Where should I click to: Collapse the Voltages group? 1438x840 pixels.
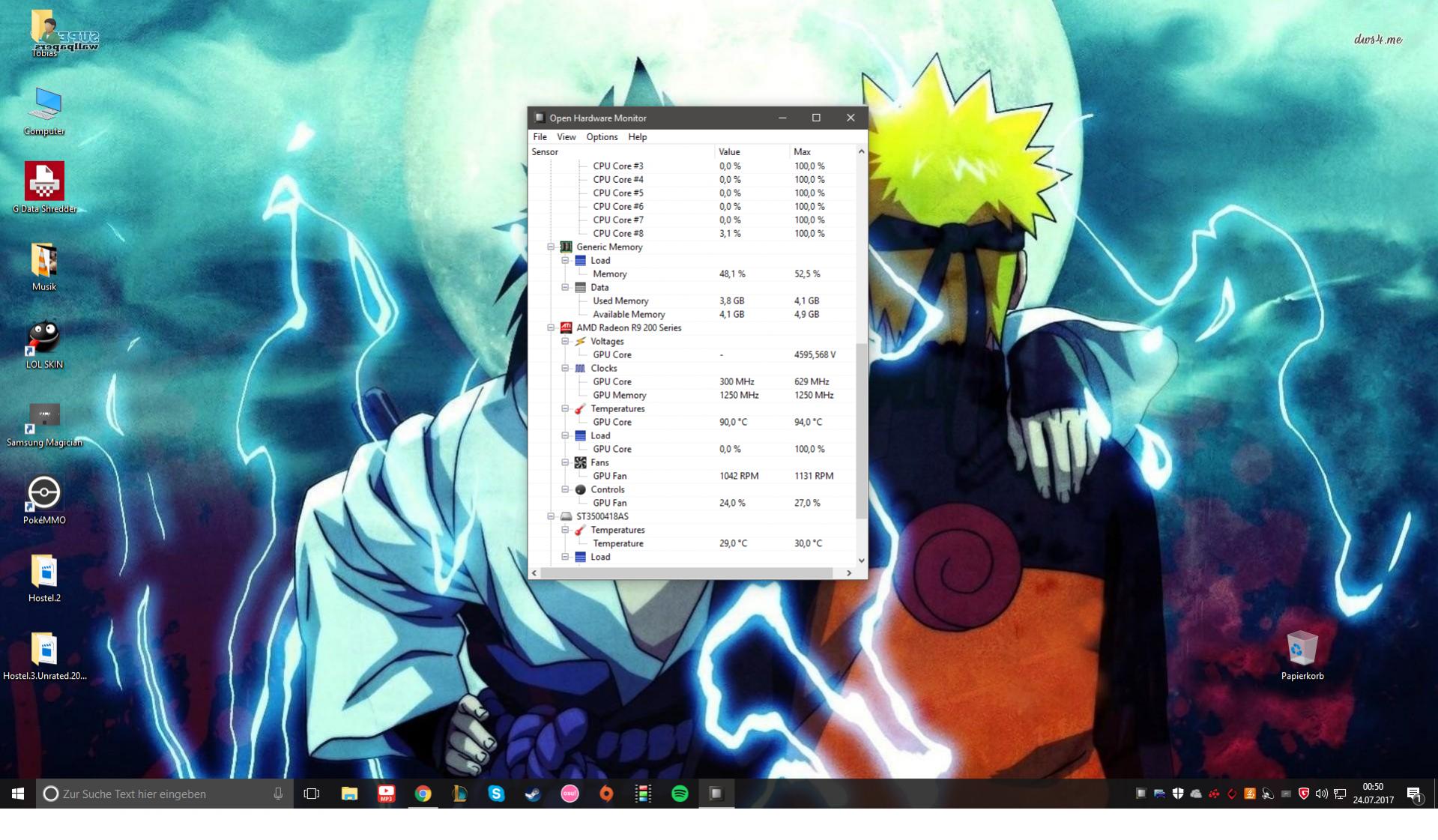(x=565, y=341)
